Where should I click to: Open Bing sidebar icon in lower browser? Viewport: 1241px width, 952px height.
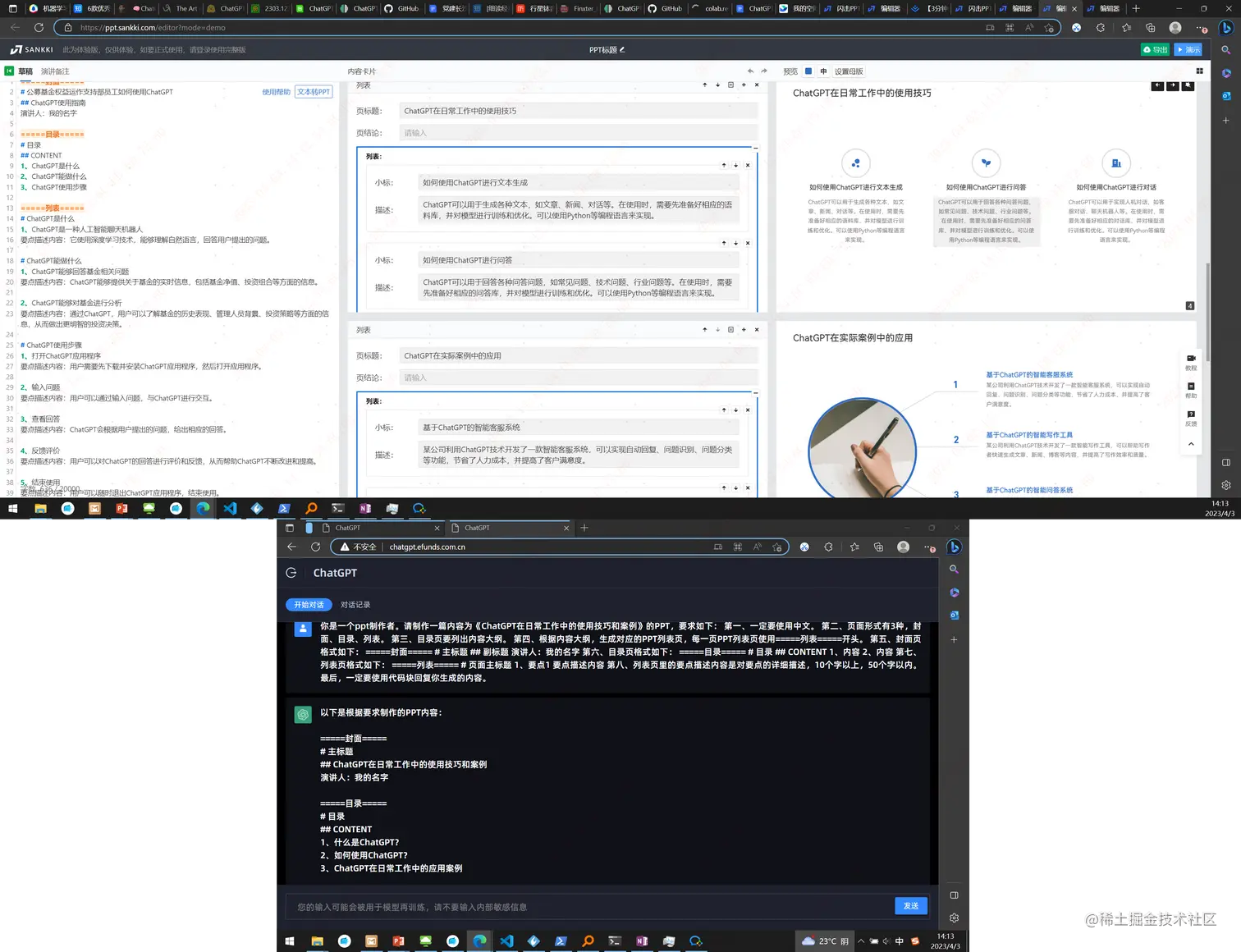(x=954, y=547)
